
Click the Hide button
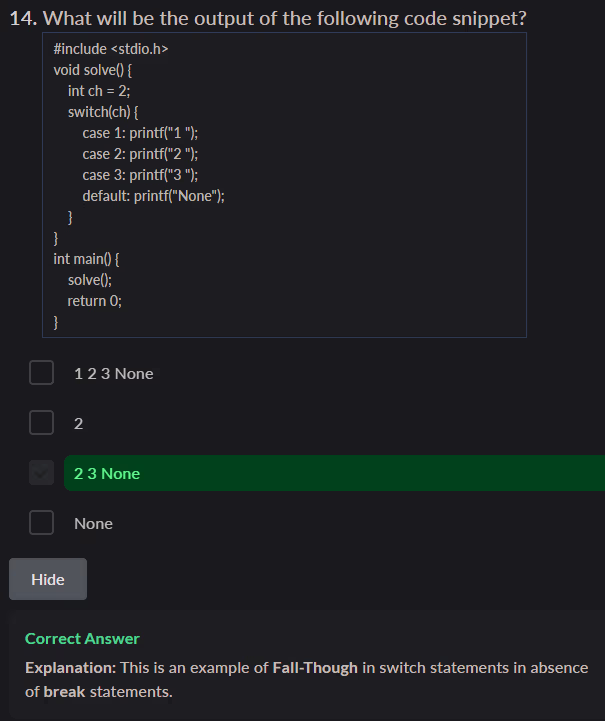pos(48,579)
